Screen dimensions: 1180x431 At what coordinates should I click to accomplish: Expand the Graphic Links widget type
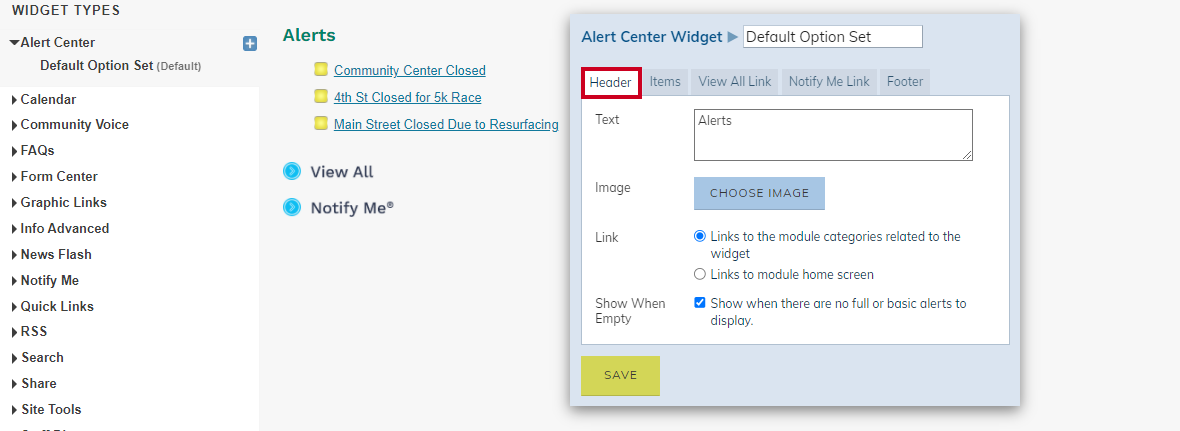coord(14,203)
